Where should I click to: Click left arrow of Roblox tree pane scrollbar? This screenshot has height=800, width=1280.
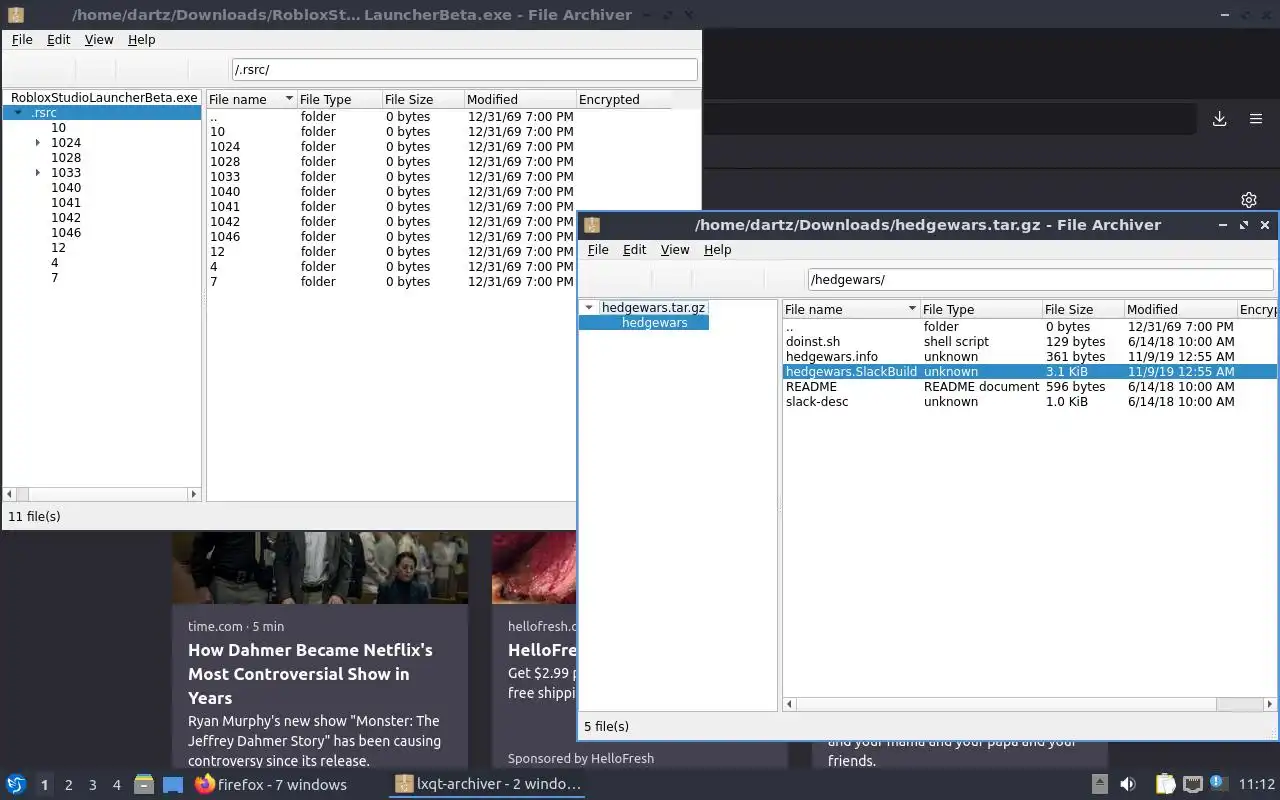(x=10, y=494)
